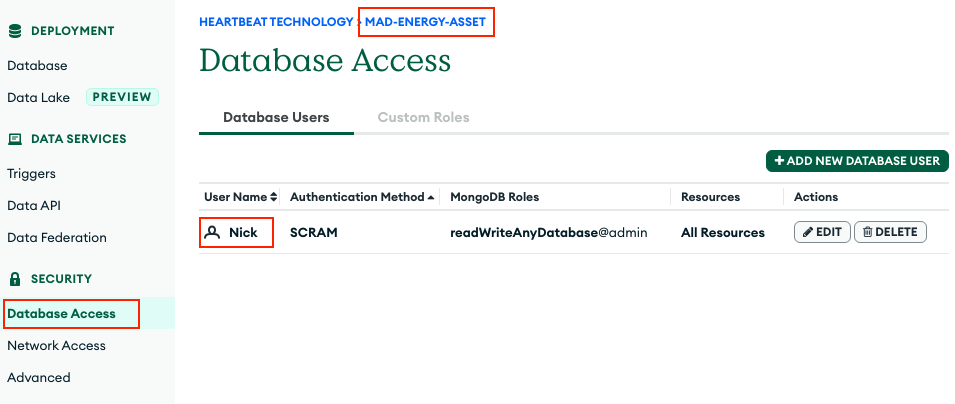Click the Security padlock icon
Image resolution: width=955 pixels, height=404 pixels.
(x=15, y=279)
